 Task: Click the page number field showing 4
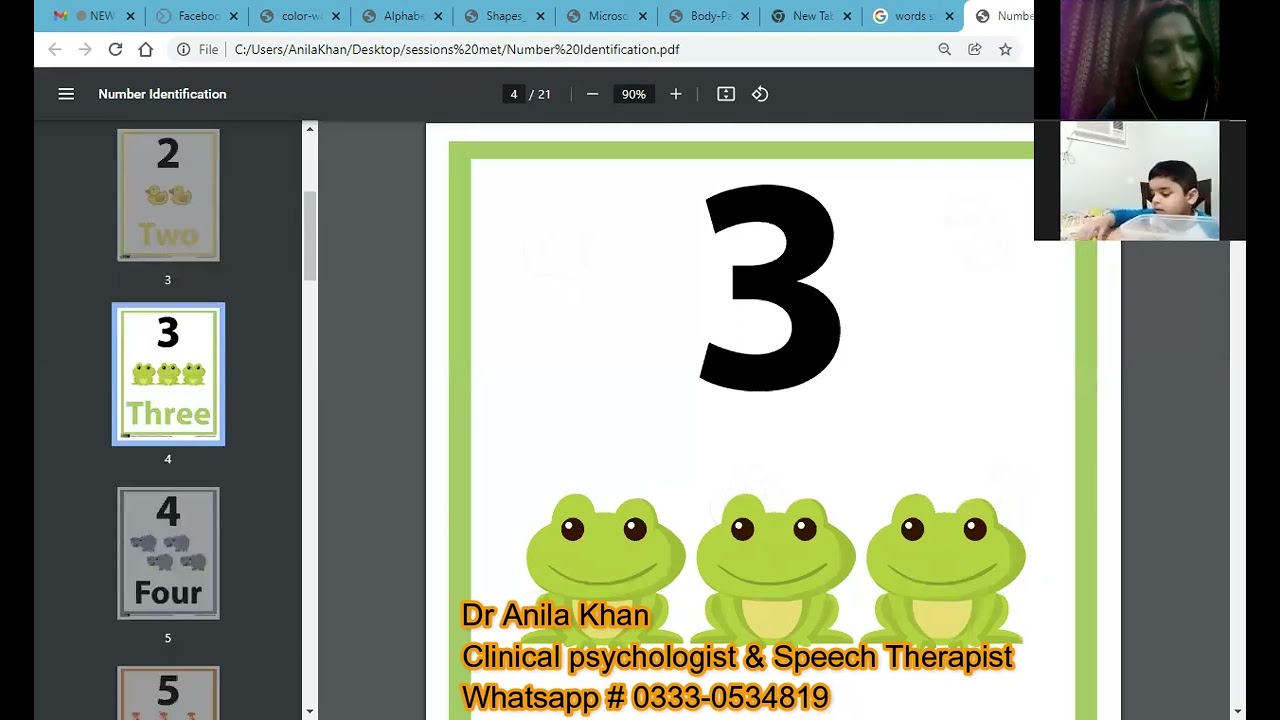coord(513,94)
